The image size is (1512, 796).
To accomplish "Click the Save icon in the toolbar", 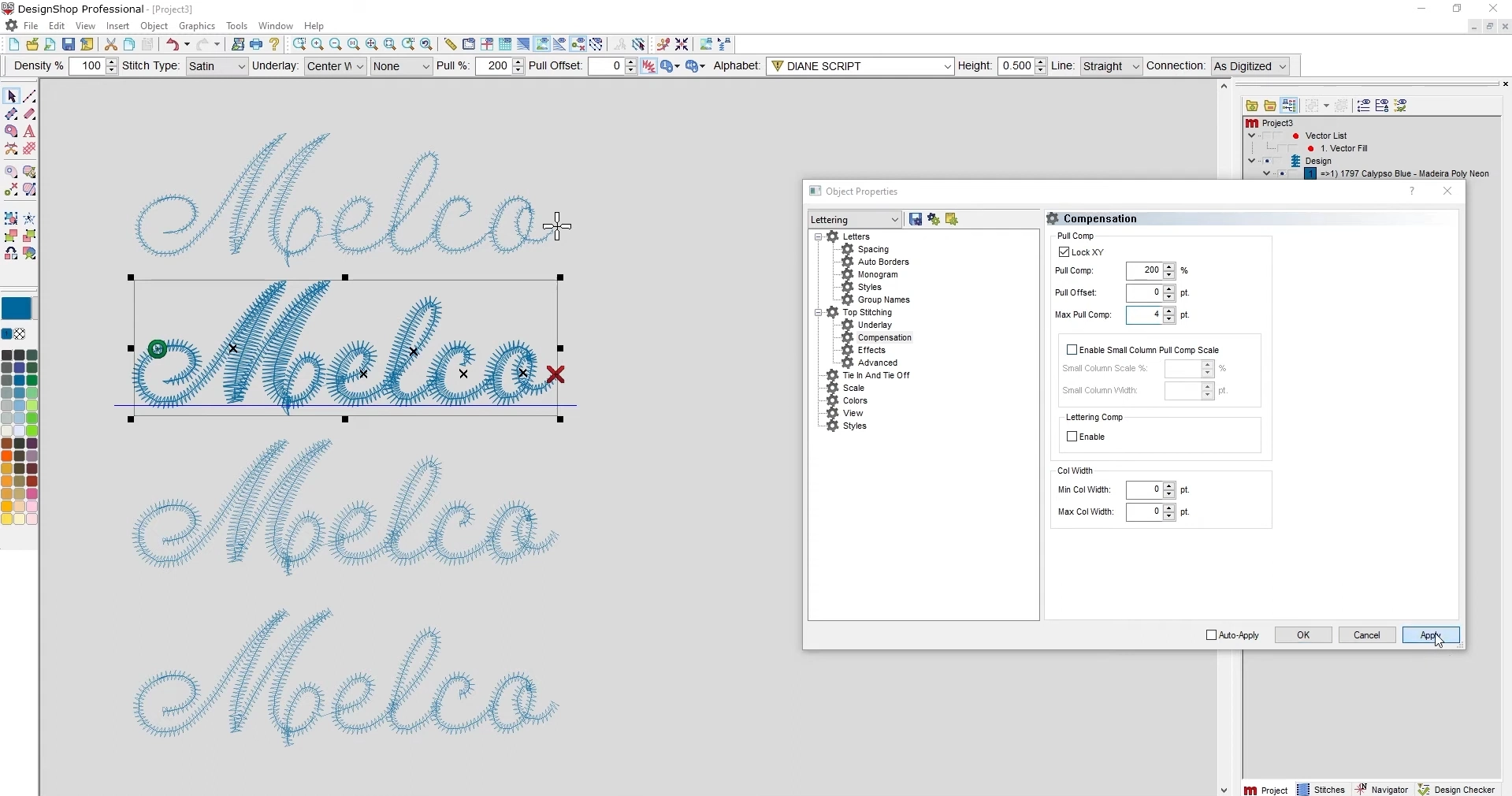I will 69,45.
